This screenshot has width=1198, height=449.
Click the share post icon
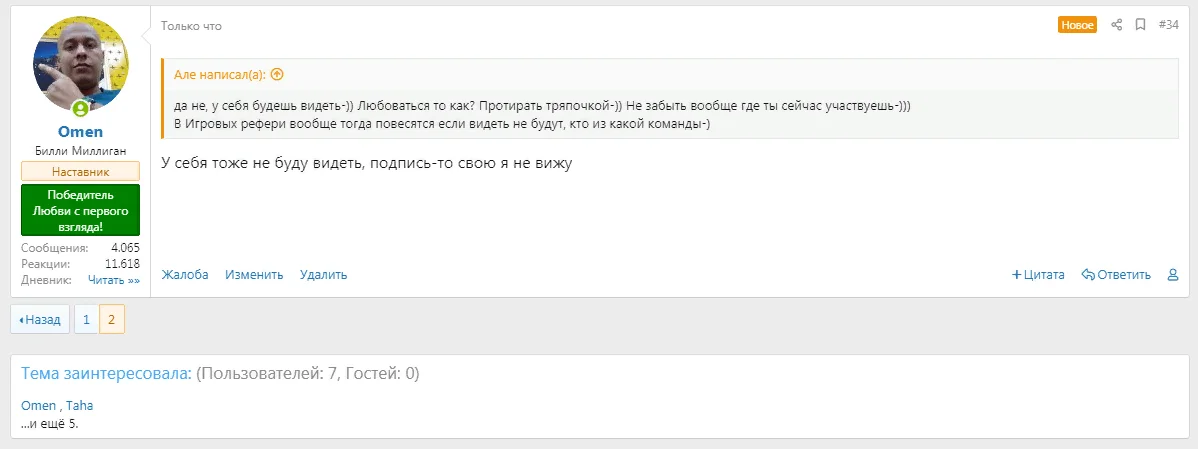[x=1117, y=25]
